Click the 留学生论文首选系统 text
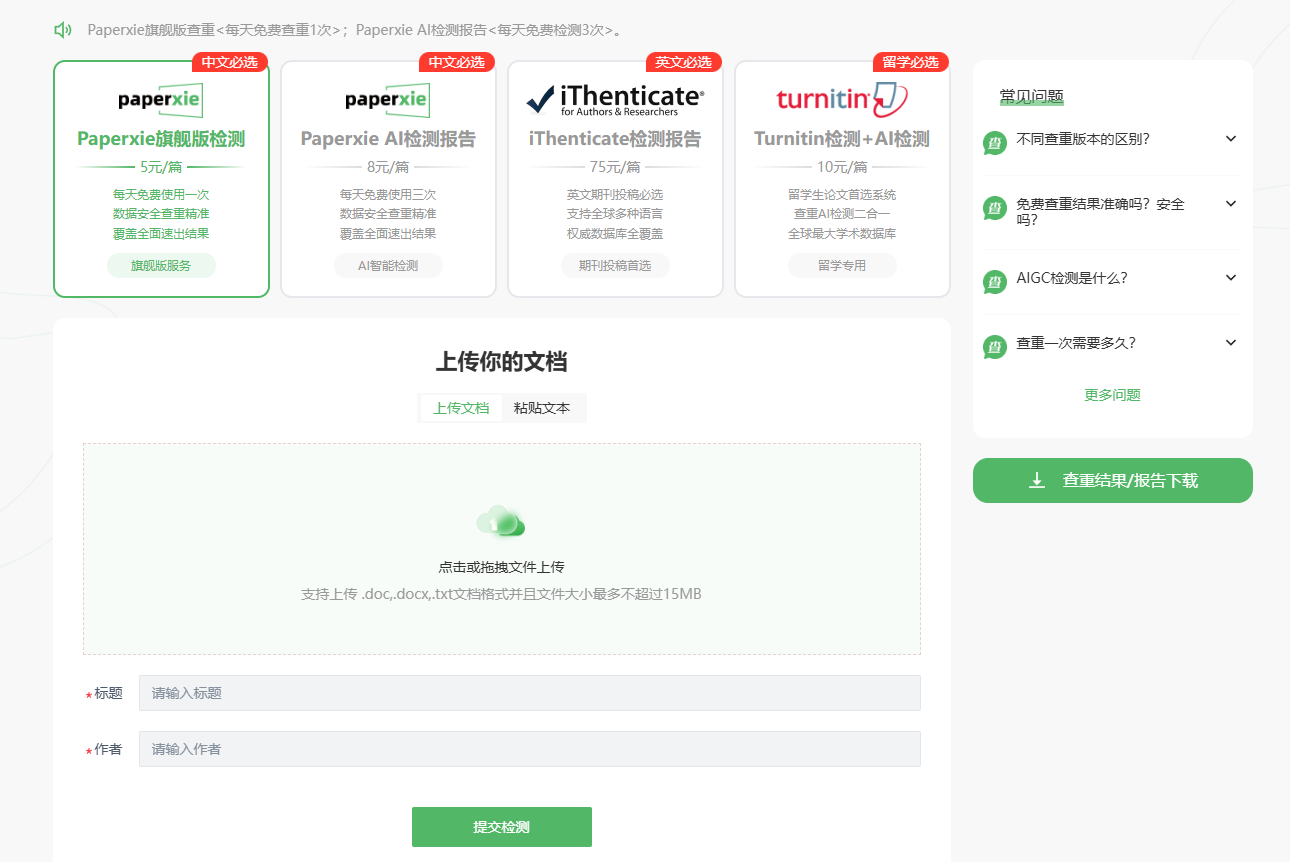This screenshot has height=862, width=1290. tap(842, 194)
